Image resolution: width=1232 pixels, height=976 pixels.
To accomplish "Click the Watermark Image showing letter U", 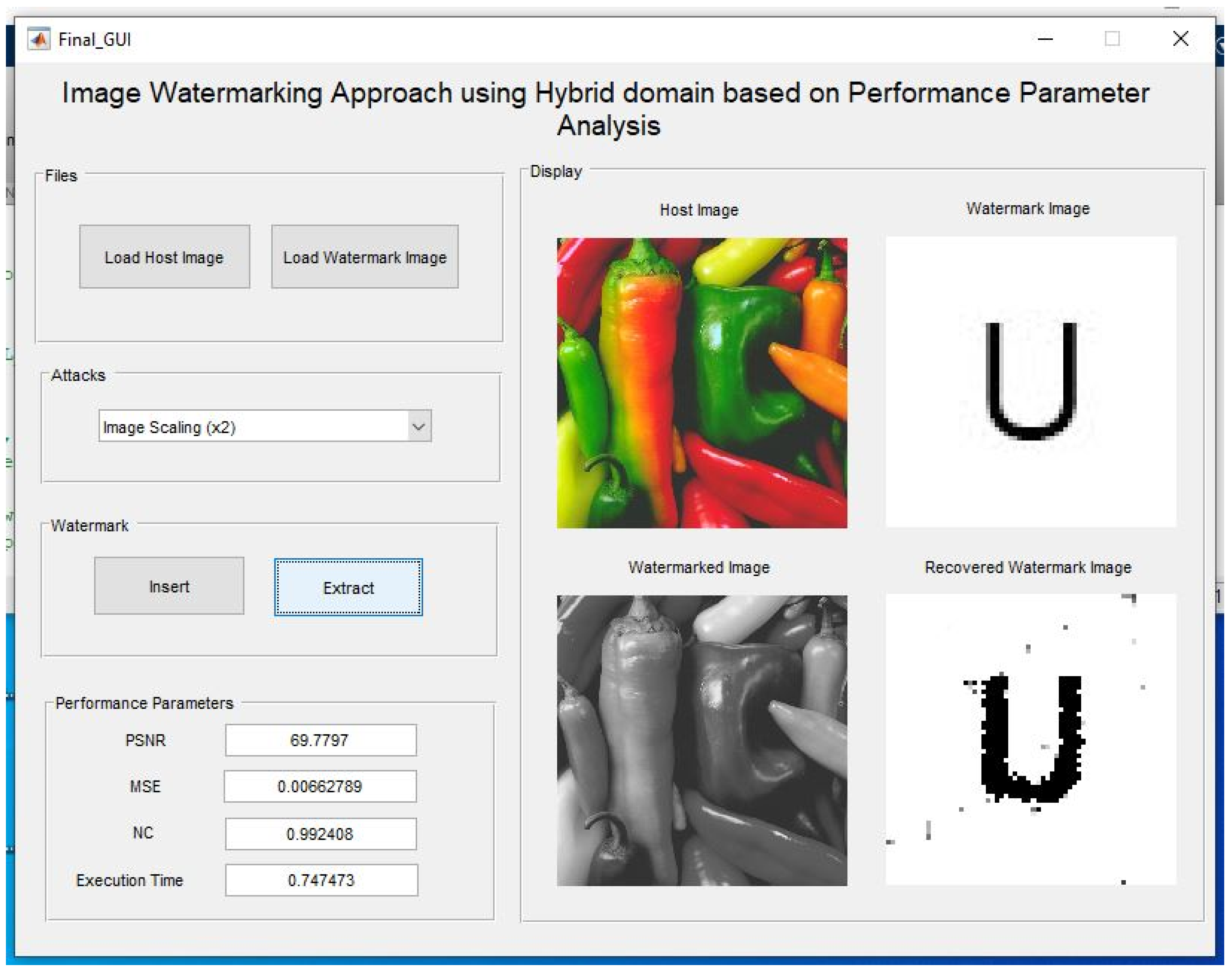I will (x=1030, y=382).
